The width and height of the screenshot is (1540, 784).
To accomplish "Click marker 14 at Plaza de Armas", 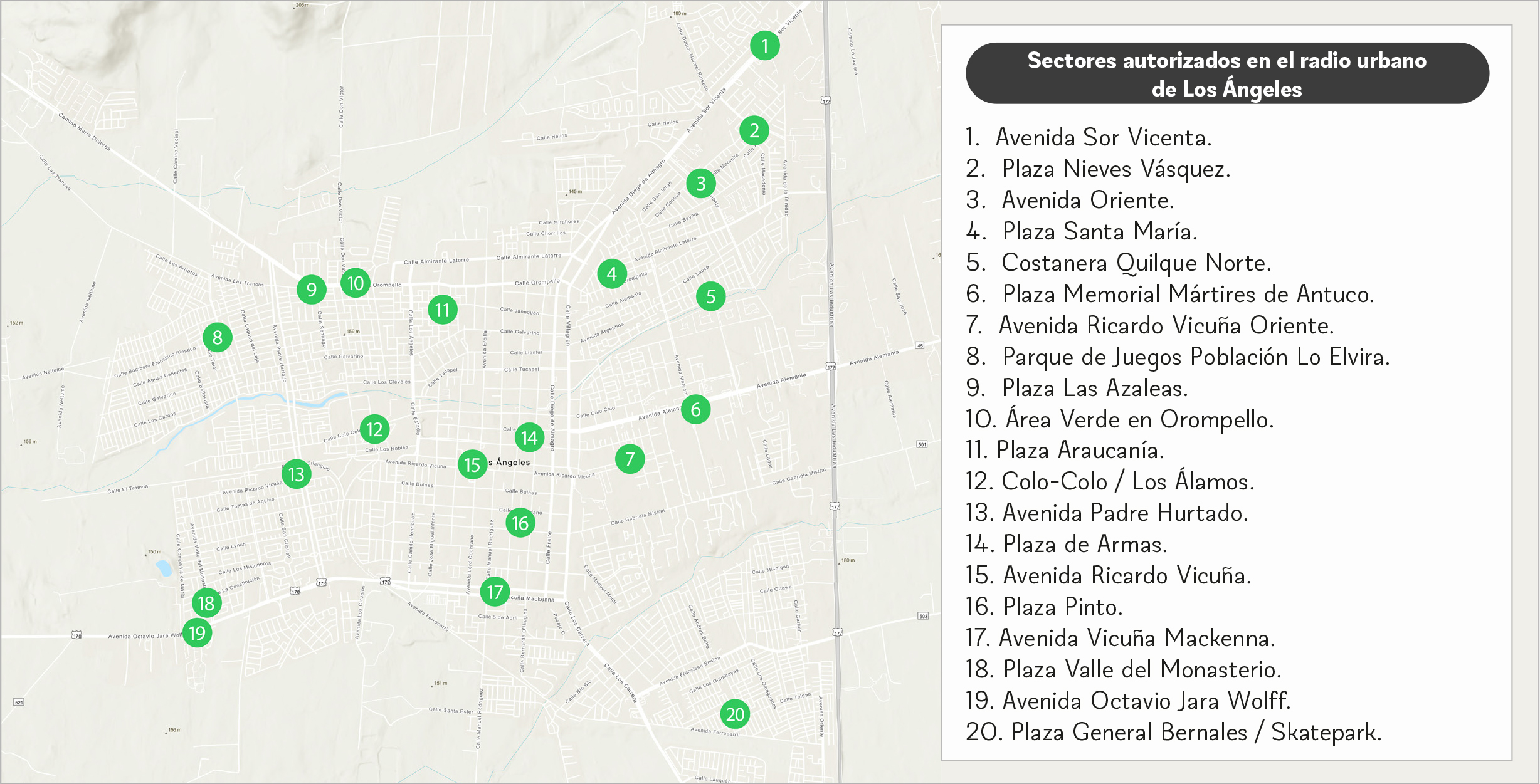I will click(x=529, y=439).
